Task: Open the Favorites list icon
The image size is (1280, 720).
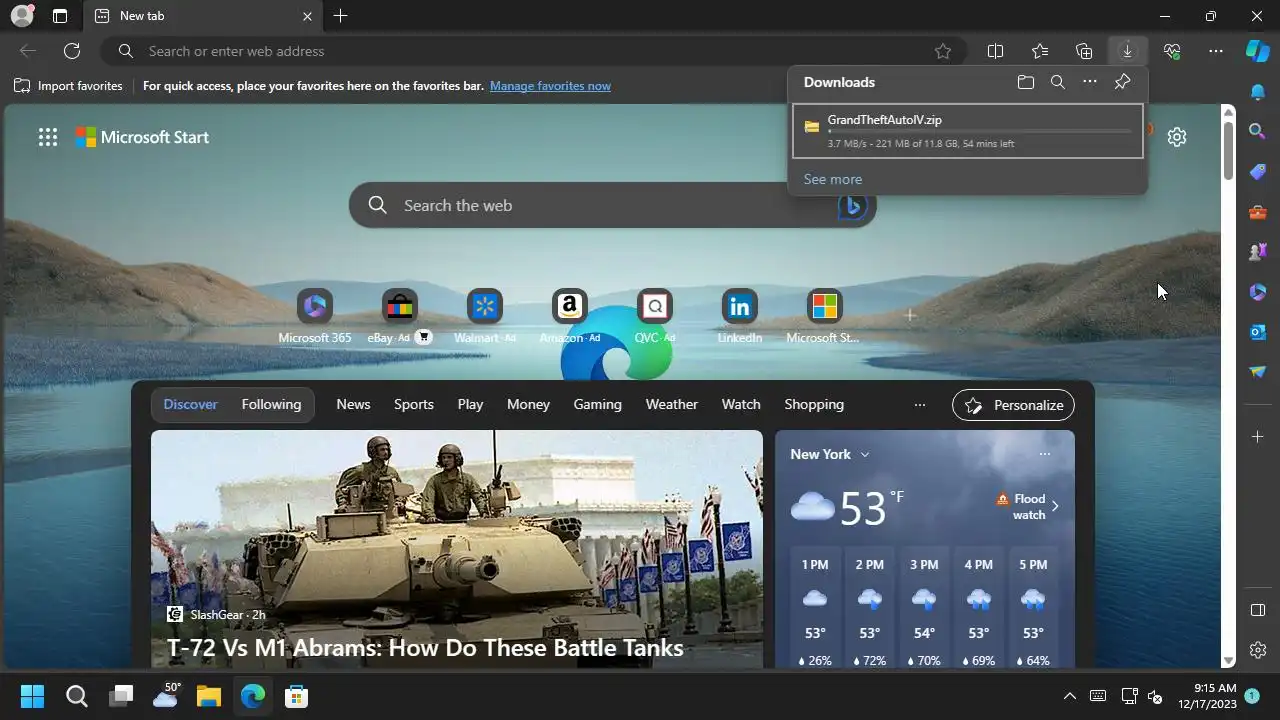Action: point(1040,51)
